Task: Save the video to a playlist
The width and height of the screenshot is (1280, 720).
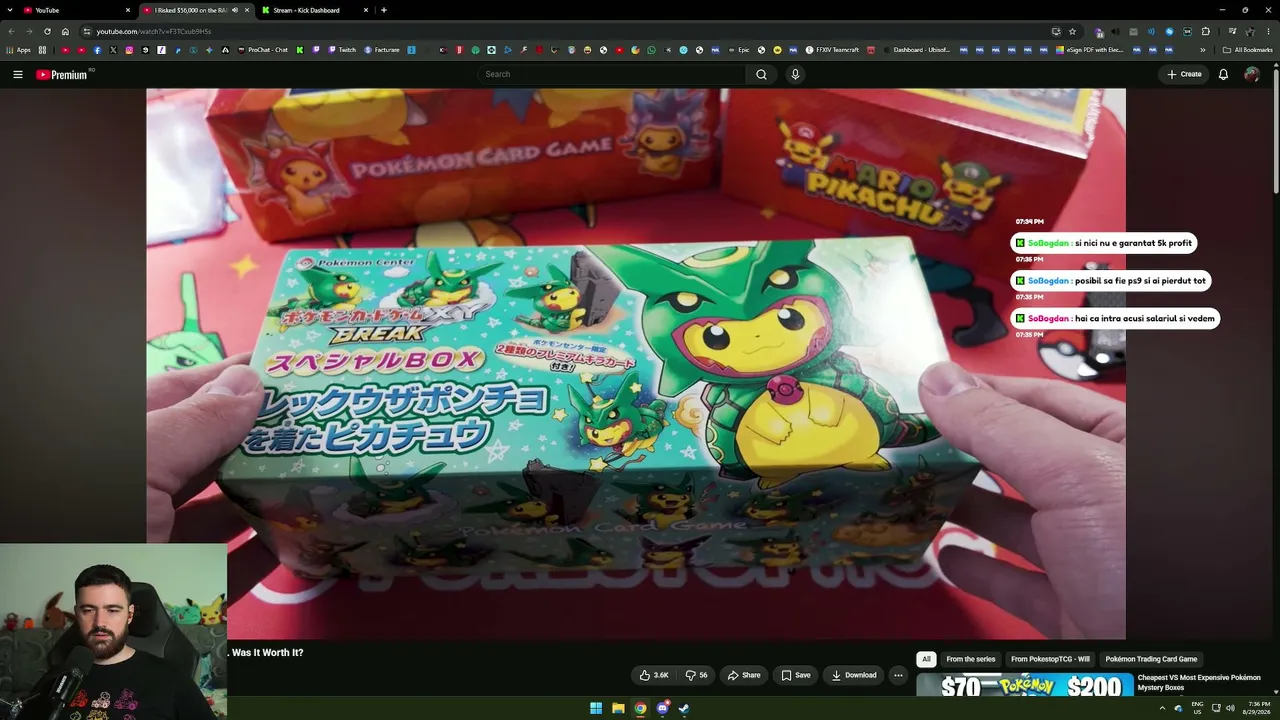Action: (796, 675)
